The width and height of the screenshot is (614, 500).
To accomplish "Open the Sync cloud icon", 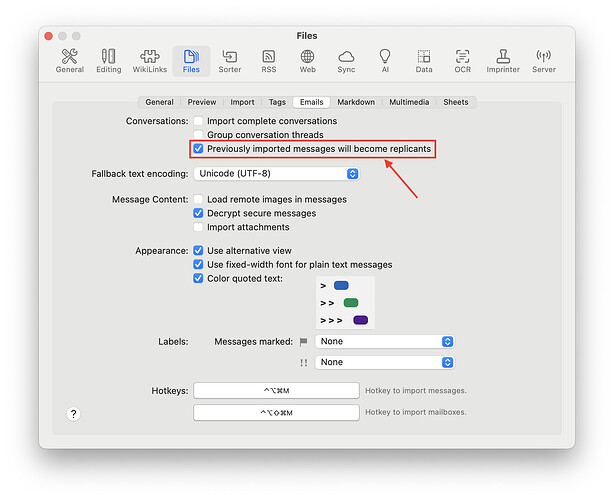I will (346, 61).
